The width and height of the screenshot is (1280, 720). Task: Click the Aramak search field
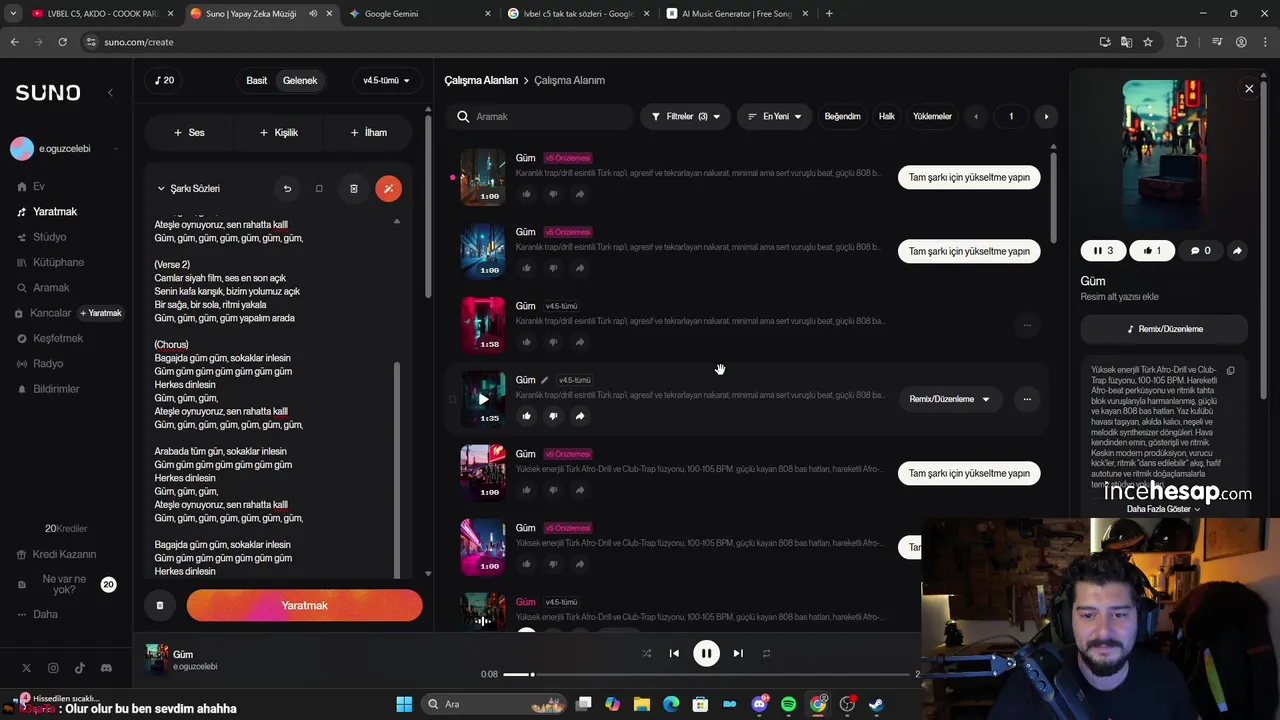coord(541,116)
